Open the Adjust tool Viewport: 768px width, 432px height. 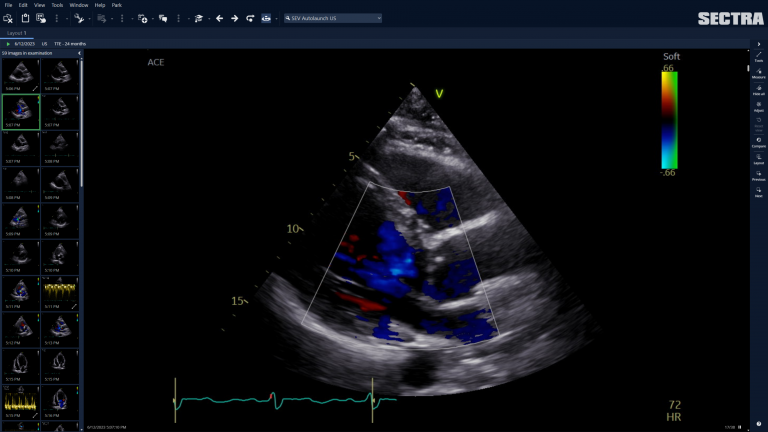tap(759, 107)
